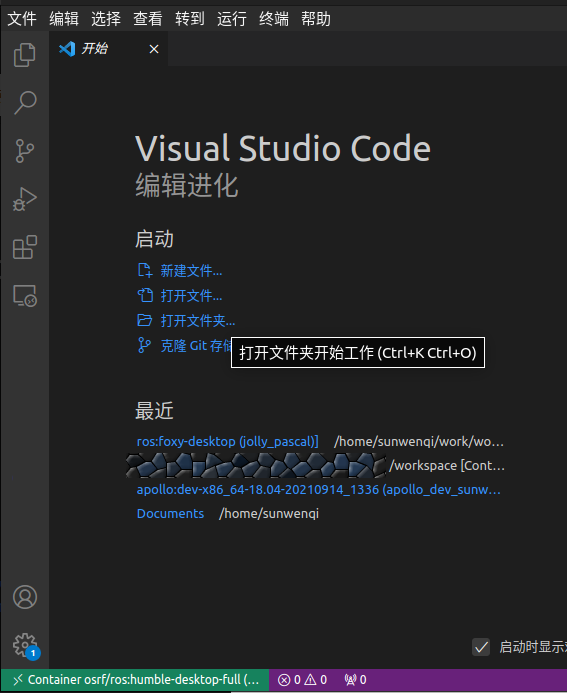
Task: Open the 编辑 menu
Action: pos(64,19)
